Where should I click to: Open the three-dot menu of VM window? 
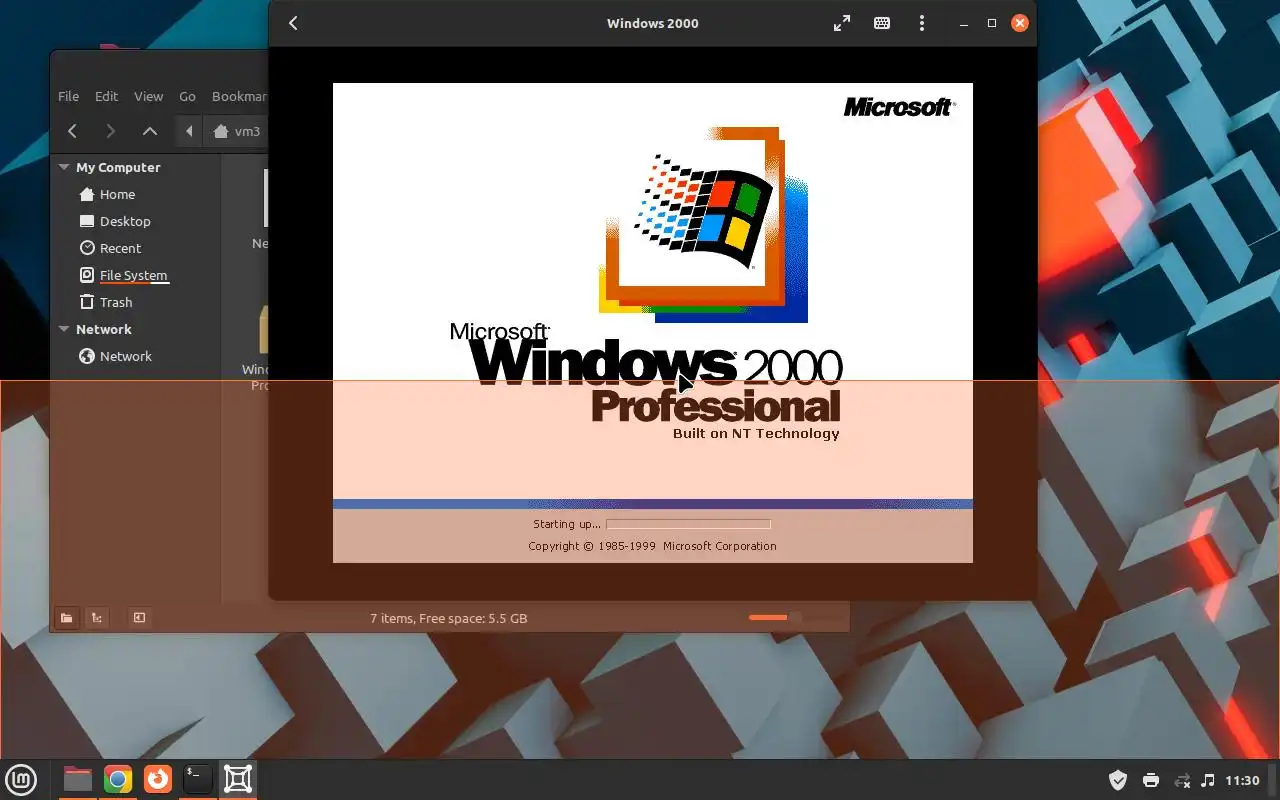(x=922, y=23)
